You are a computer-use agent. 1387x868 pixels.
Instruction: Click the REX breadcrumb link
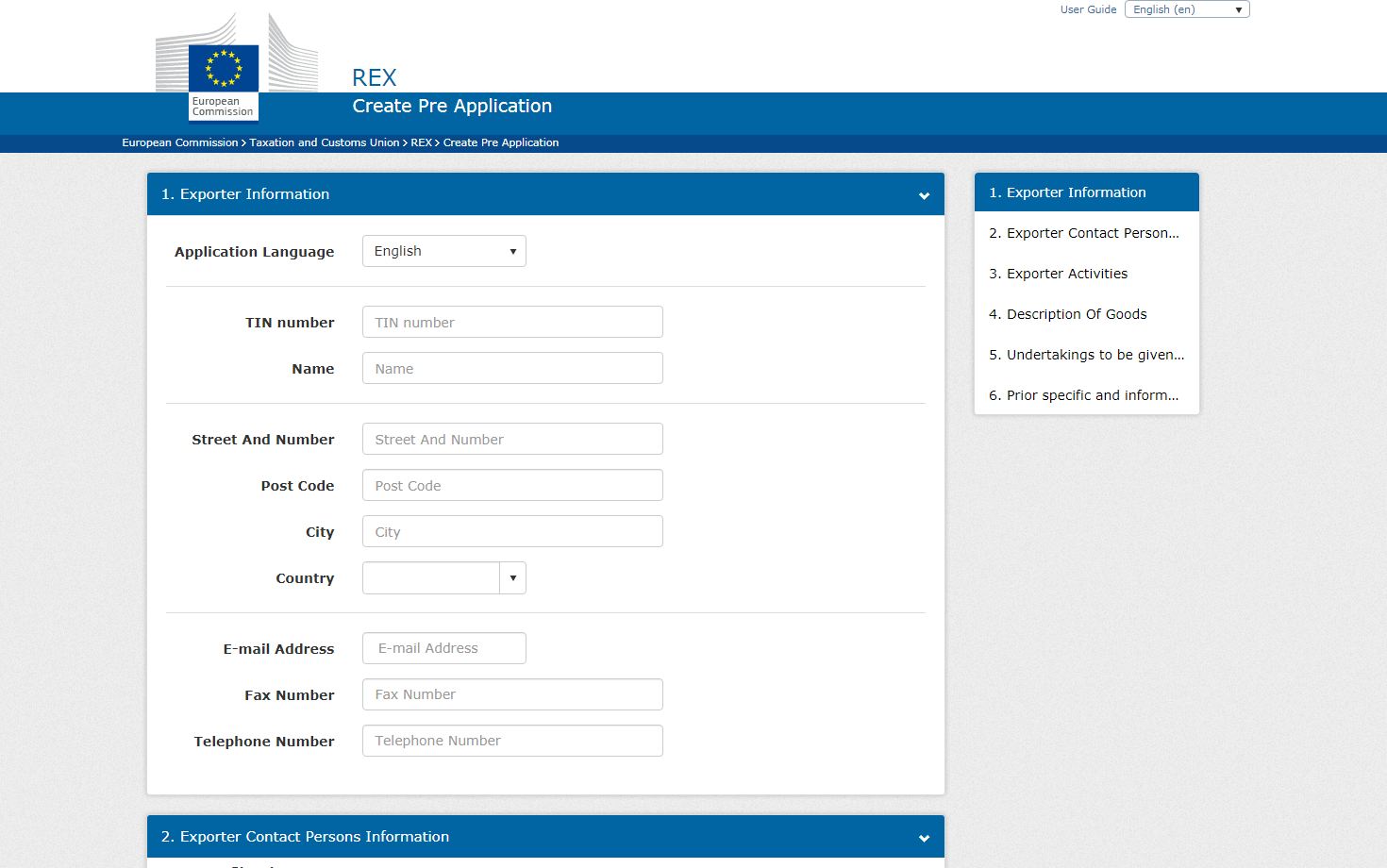tap(421, 142)
